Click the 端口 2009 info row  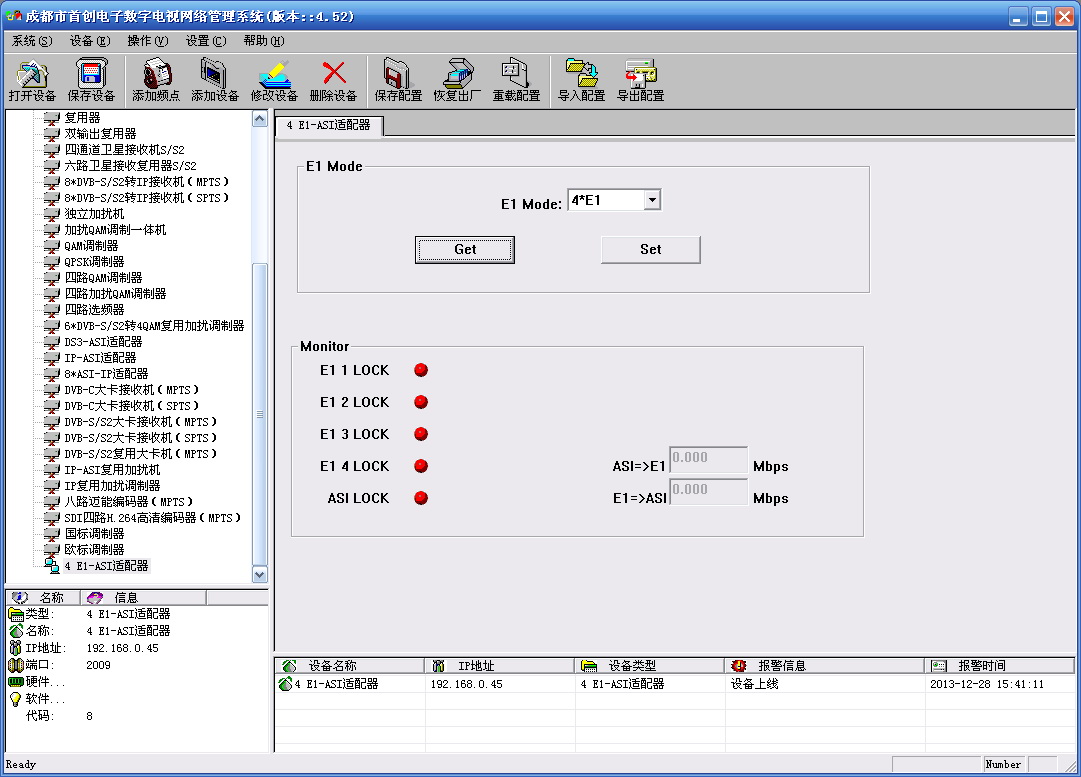click(x=59, y=665)
